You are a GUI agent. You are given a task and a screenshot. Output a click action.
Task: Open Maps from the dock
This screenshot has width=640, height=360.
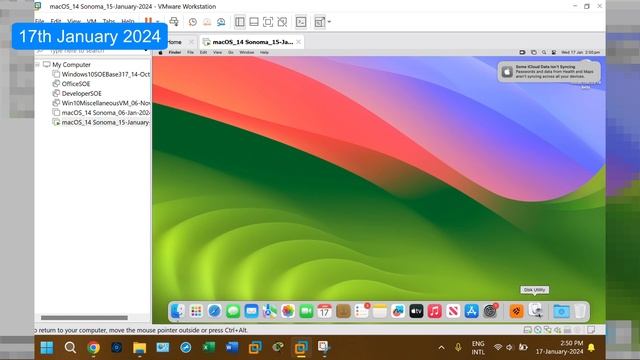(x=269, y=311)
